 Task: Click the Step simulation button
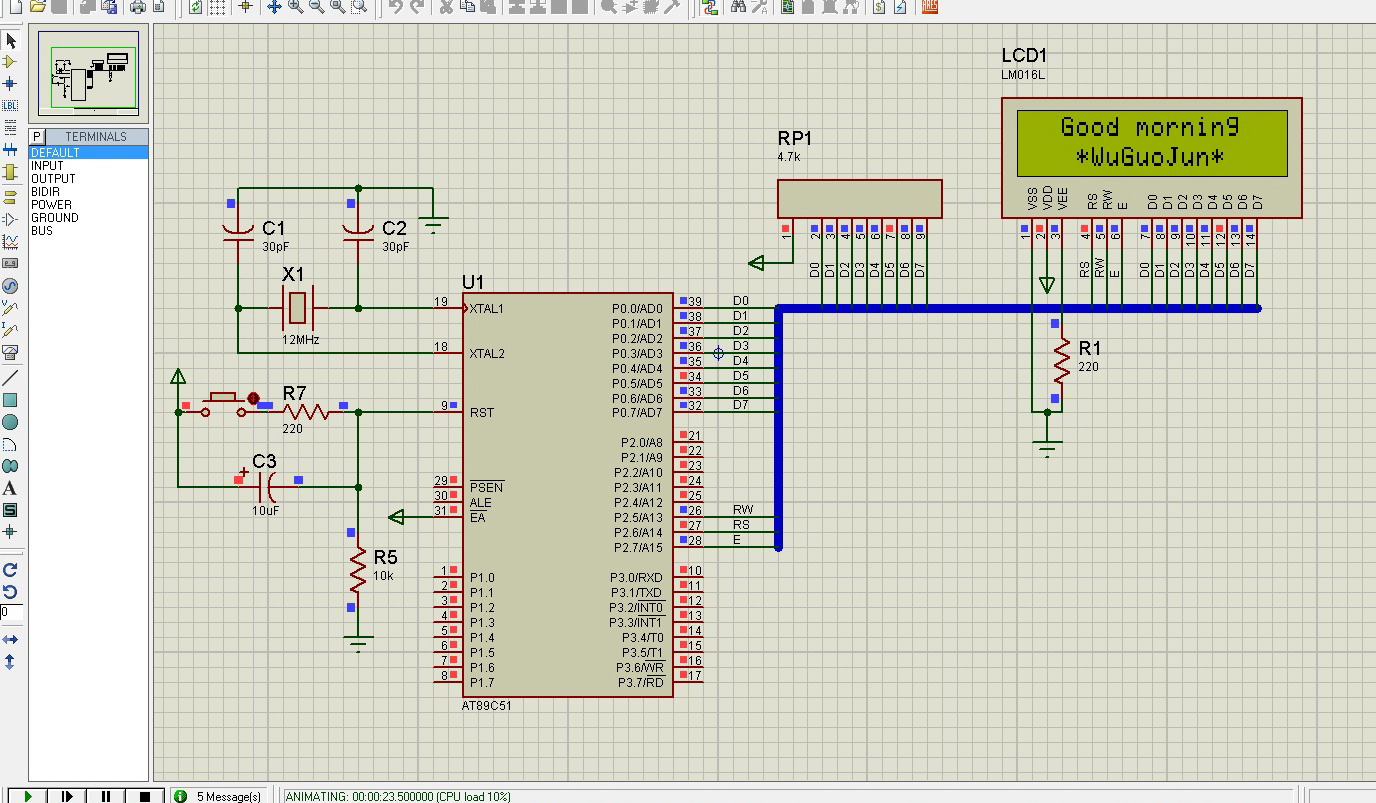point(67,796)
